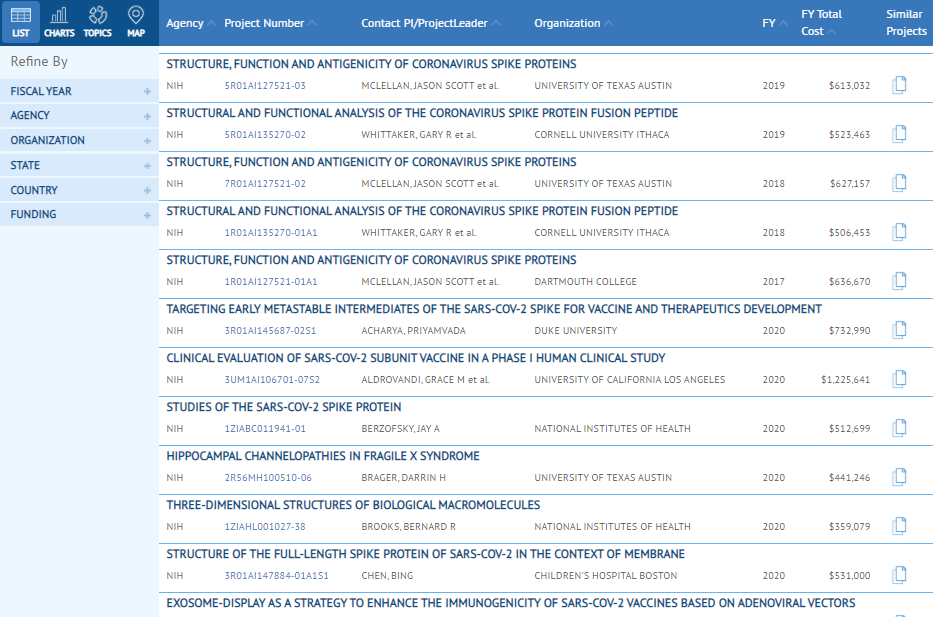Open project number 3R01AI147884-01A1S1
This screenshot has width=933, height=617.
pos(276,575)
